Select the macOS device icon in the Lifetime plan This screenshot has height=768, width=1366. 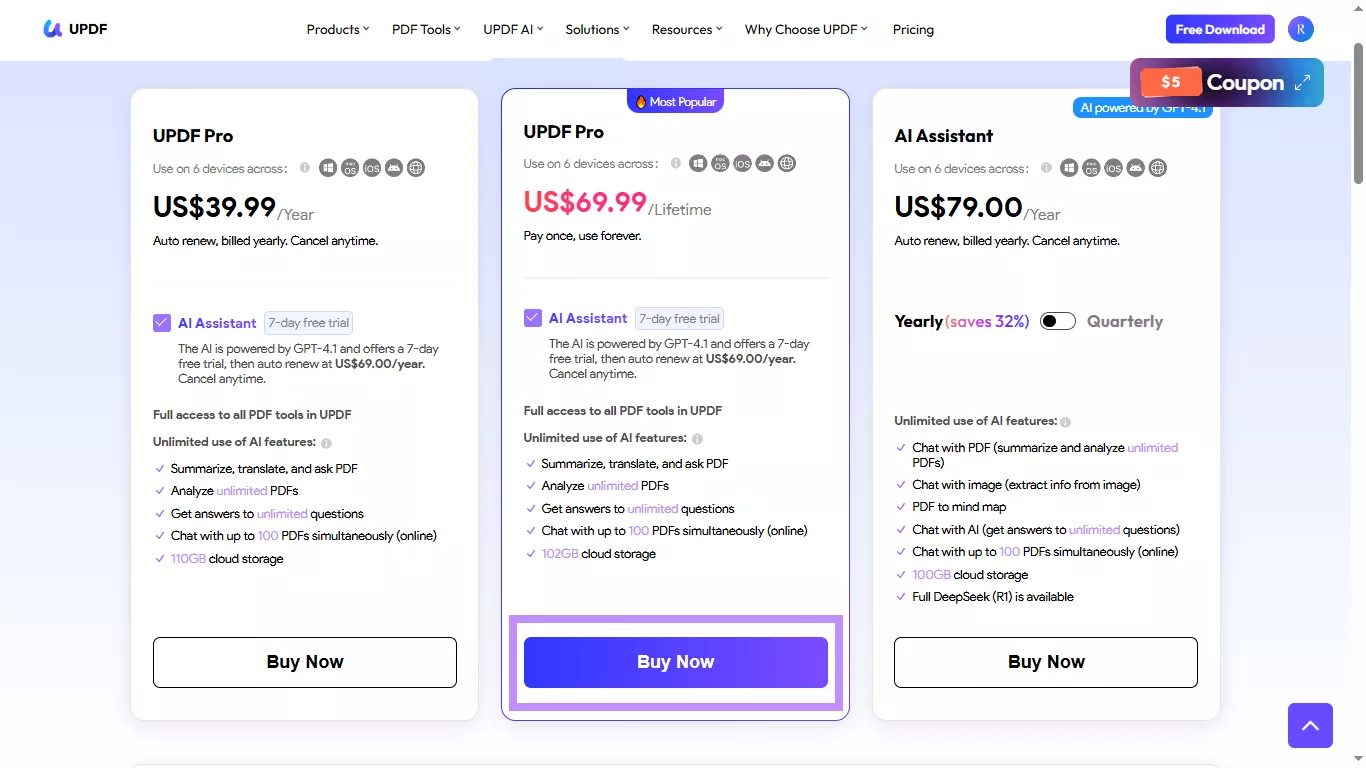click(720, 163)
